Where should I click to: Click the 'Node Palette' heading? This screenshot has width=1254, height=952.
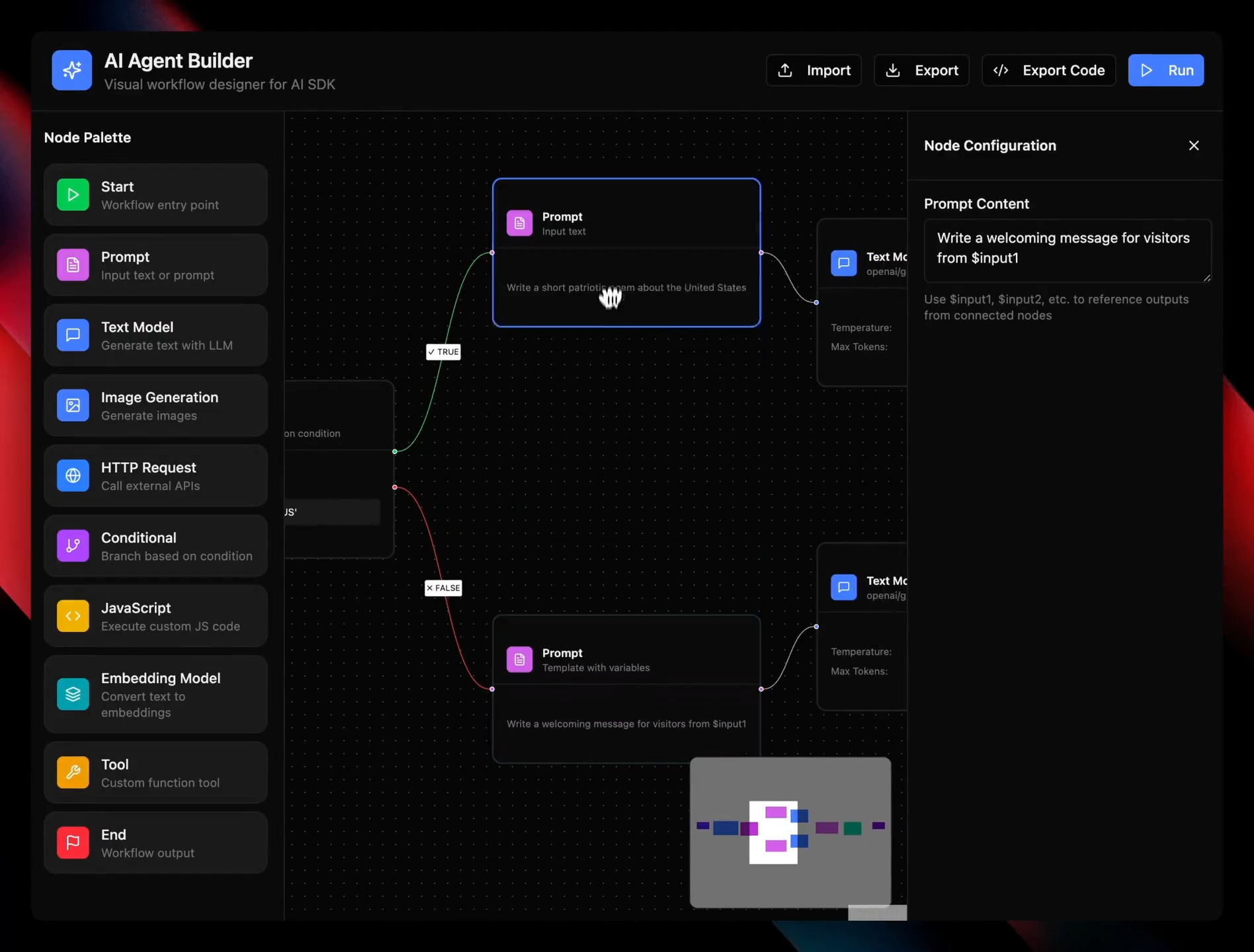click(87, 138)
